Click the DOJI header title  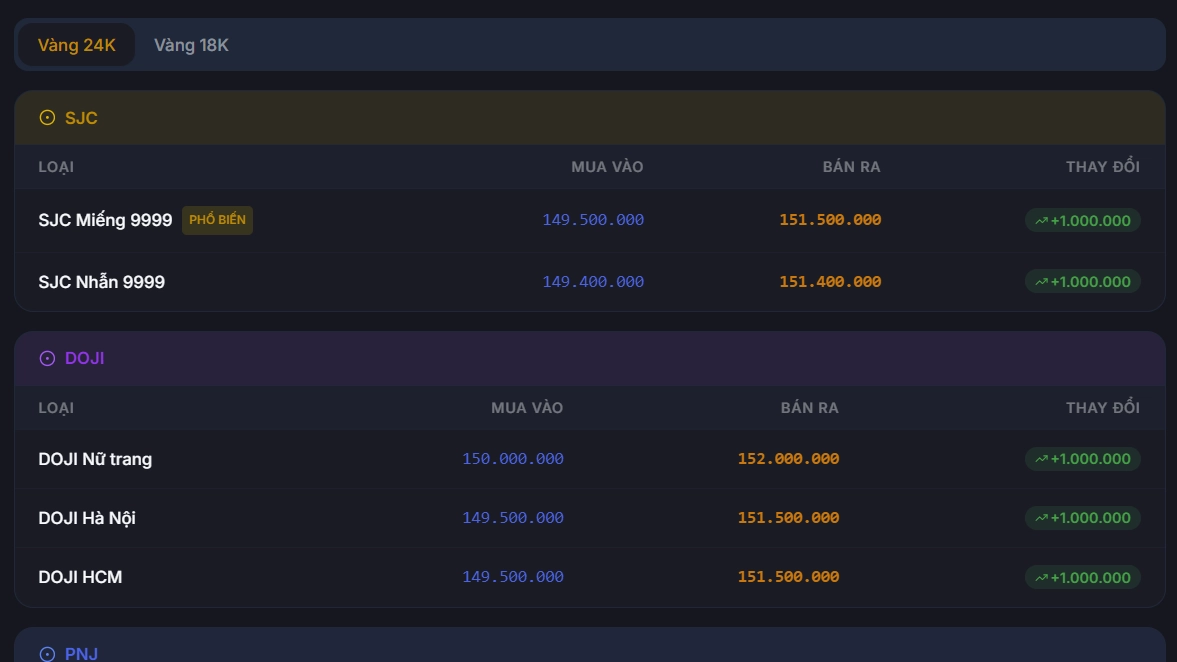[84, 359]
